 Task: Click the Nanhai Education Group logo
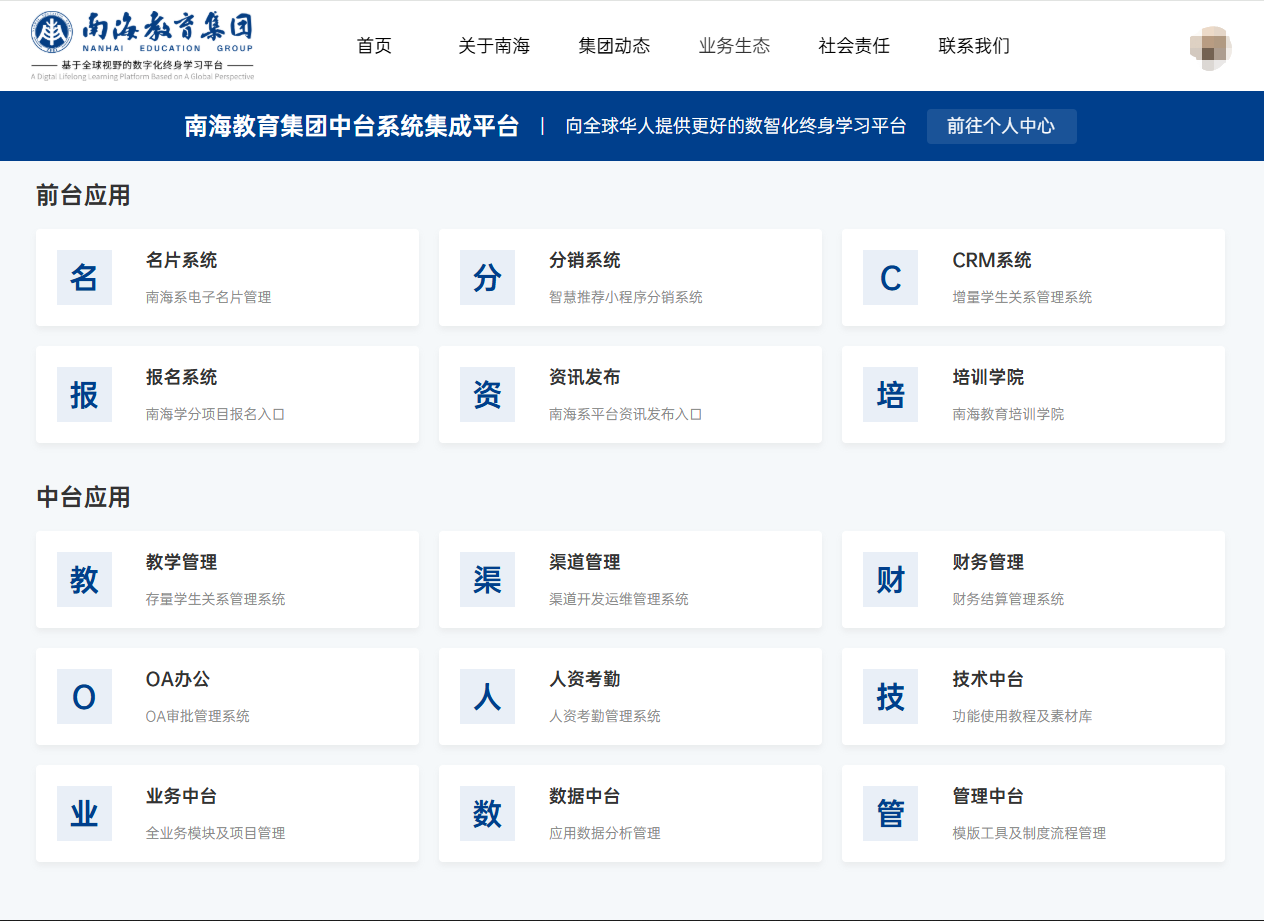click(x=142, y=45)
